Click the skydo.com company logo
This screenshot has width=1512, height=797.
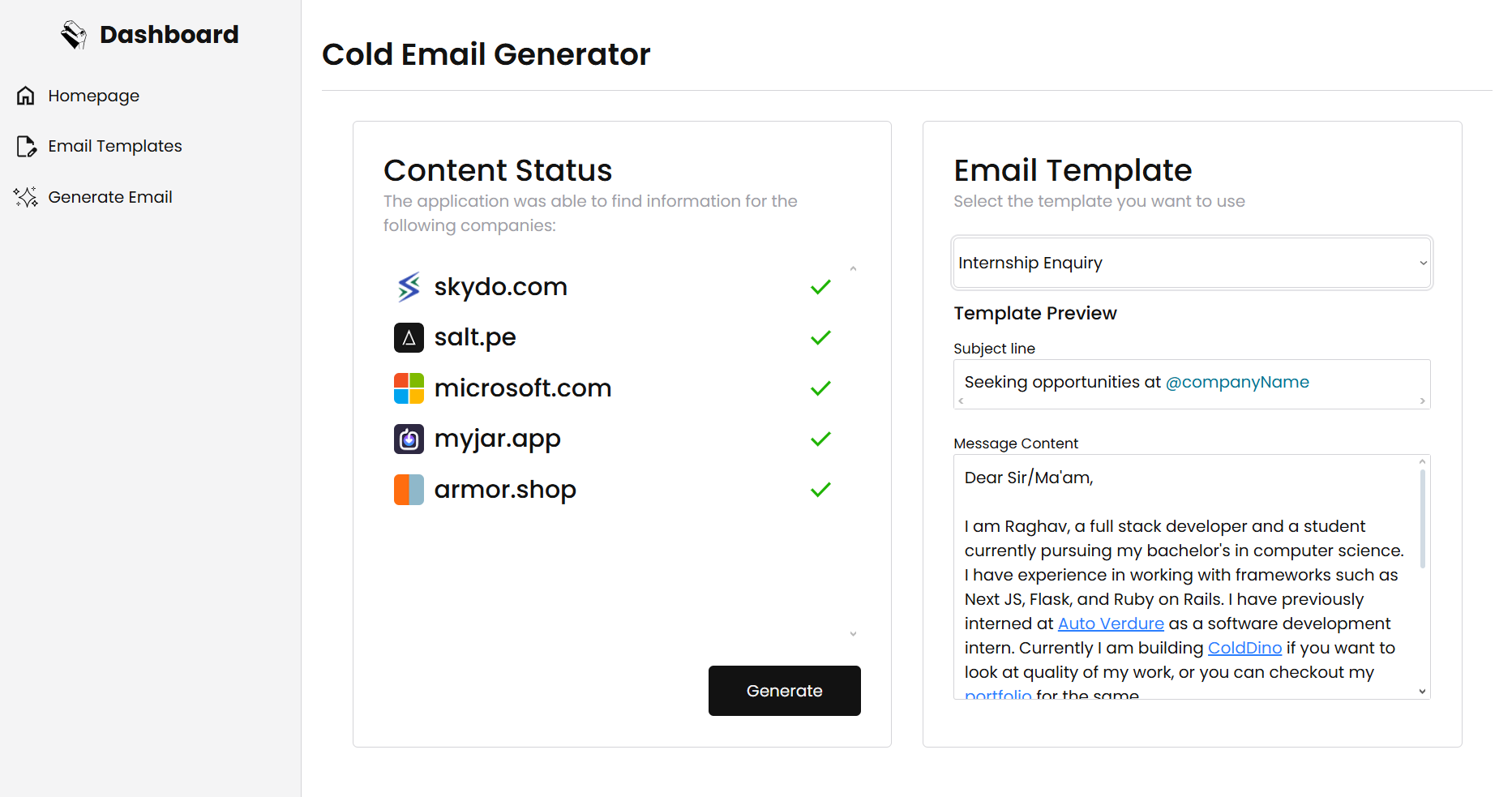[409, 287]
